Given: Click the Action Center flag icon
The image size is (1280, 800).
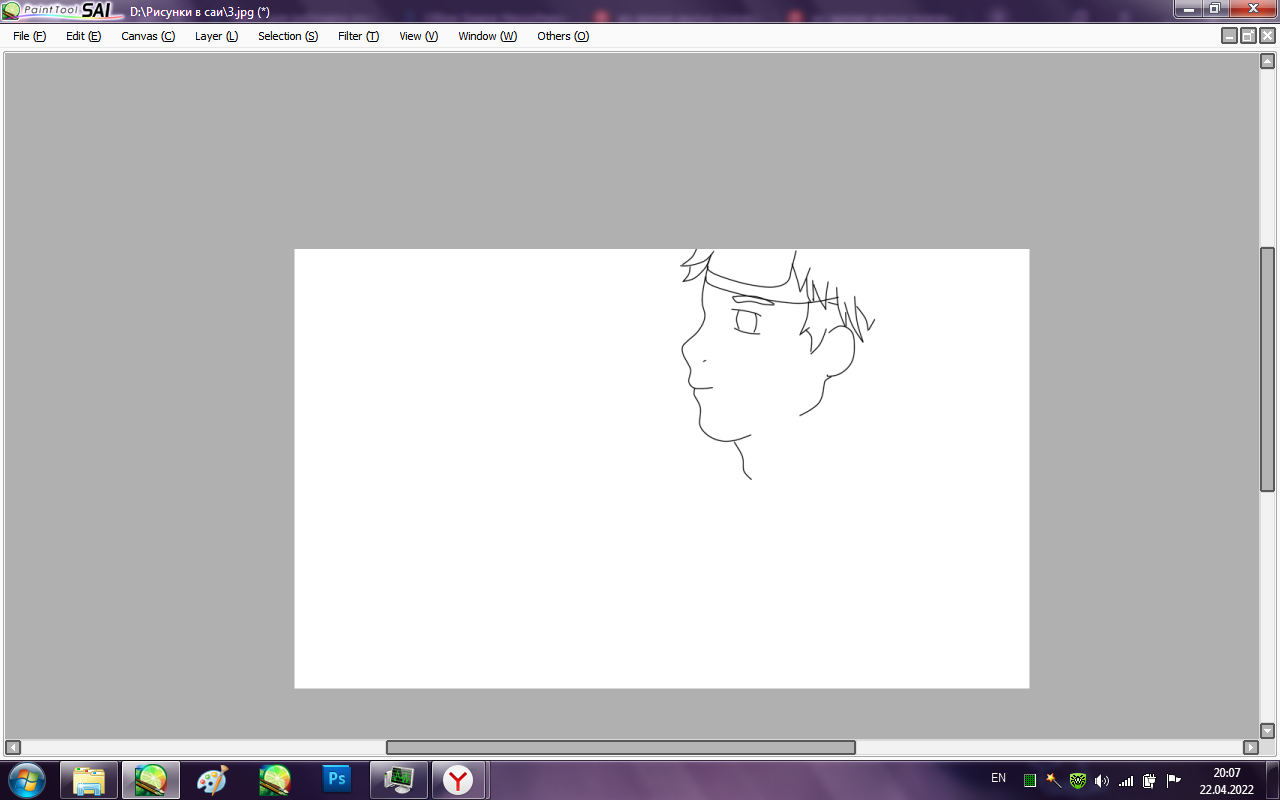Looking at the screenshot, I should 1174,780.
